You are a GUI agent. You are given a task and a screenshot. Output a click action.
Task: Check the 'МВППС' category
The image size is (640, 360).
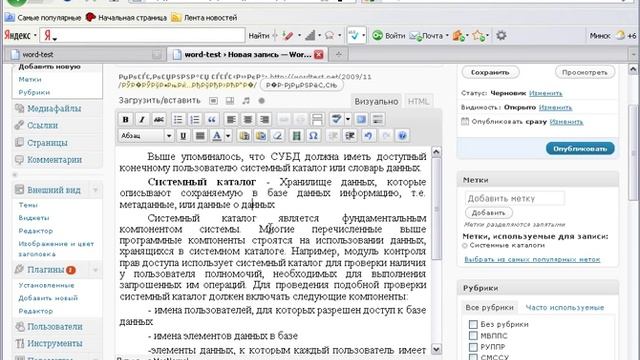[473, 336]
